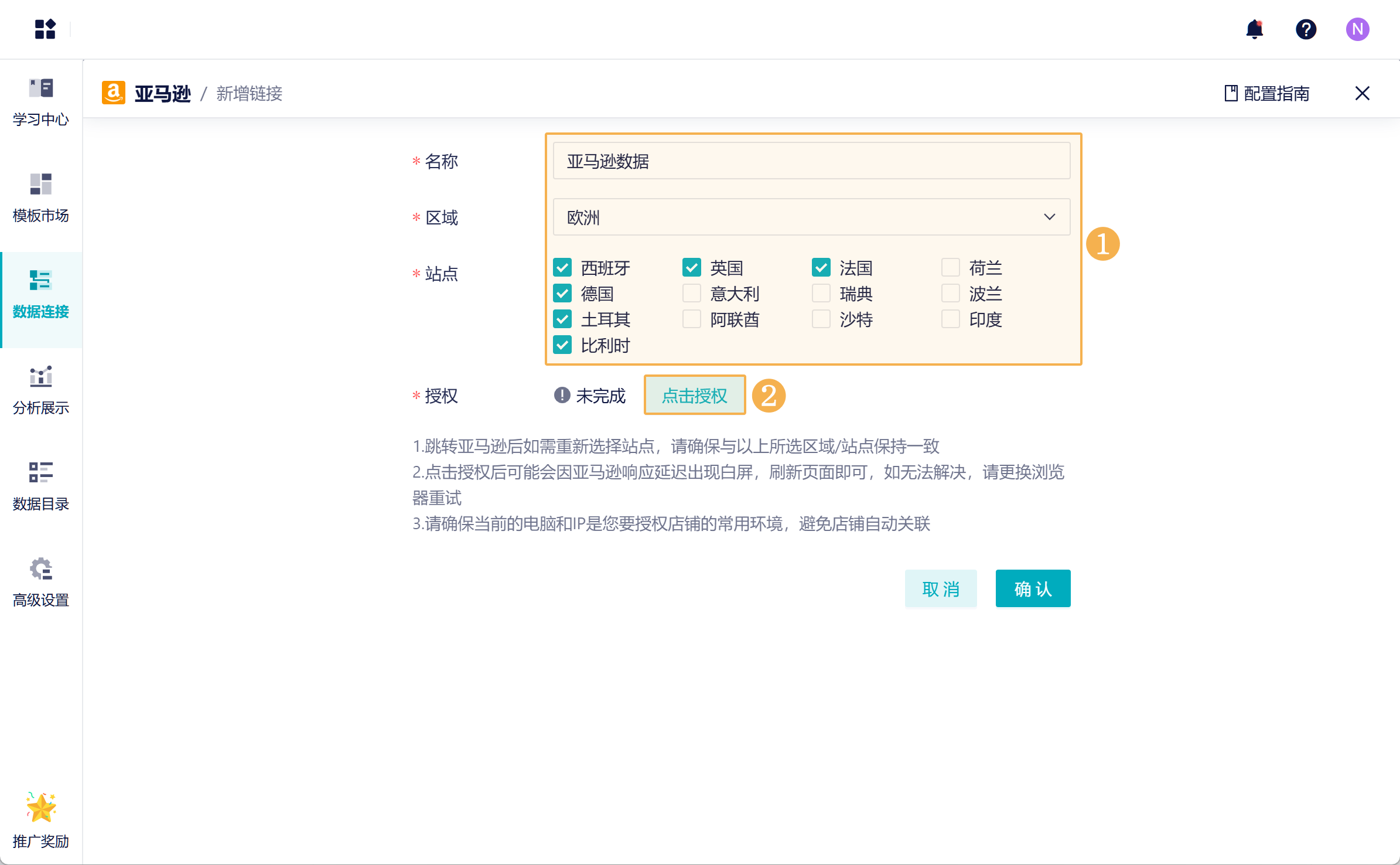Viewport: 1400px width, 865px height.
Task: Open the help question mark icon
Action: pos(1306,29)
